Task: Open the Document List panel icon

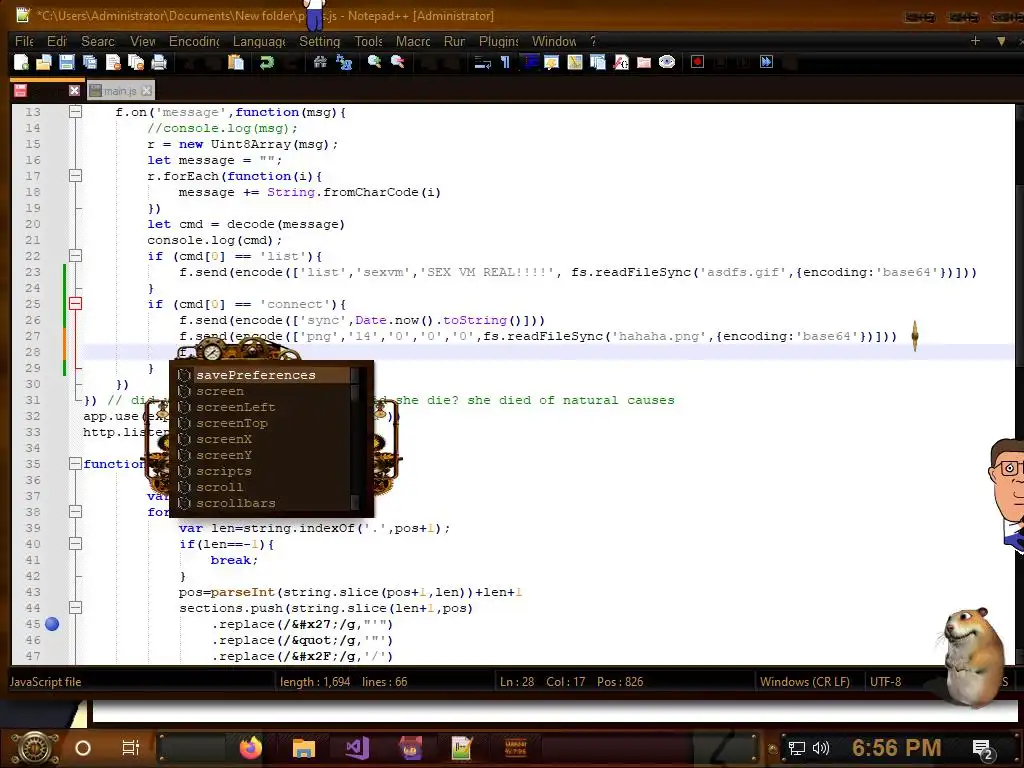Action: click(x=598, y=62)
